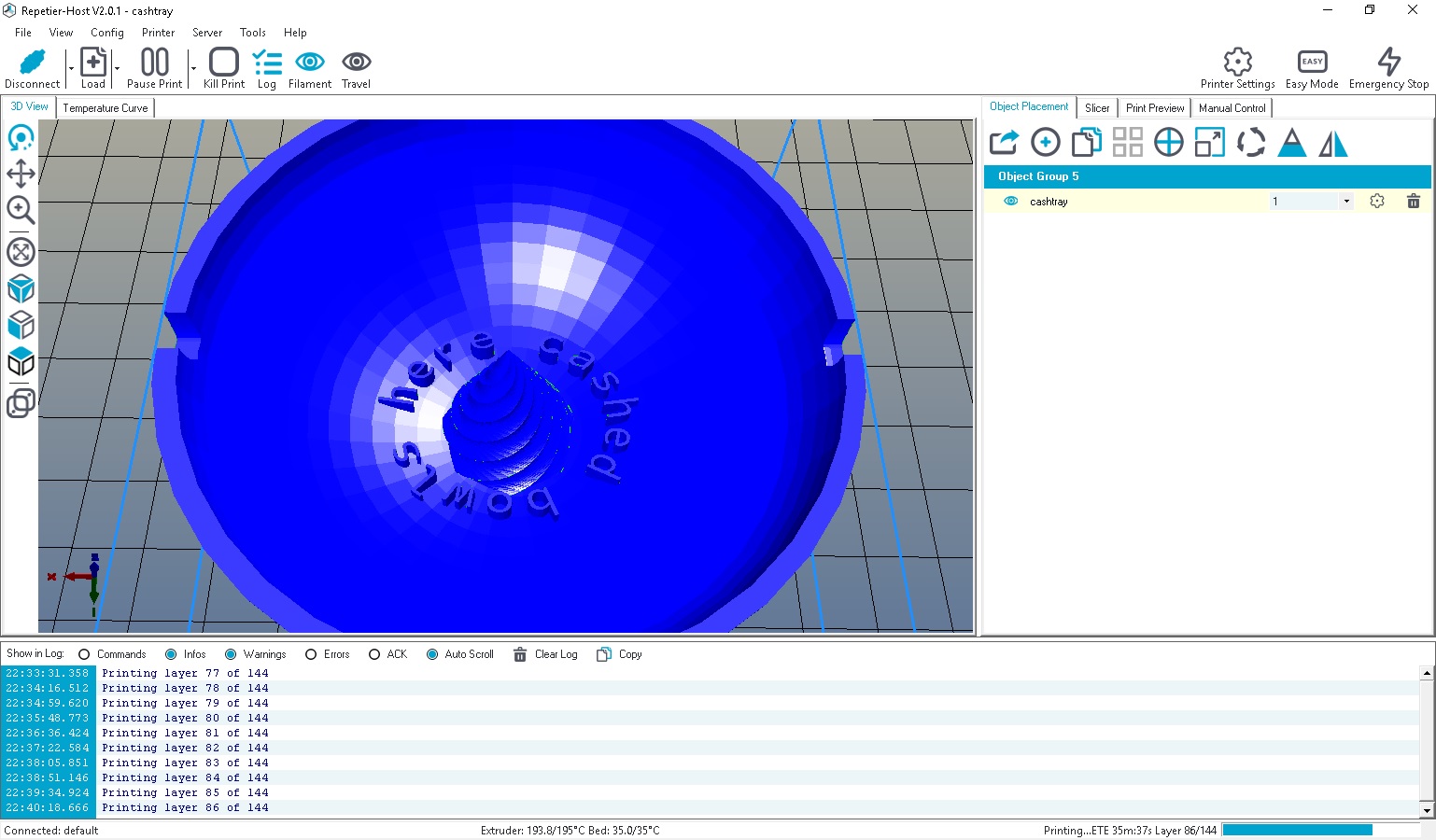1436x840 pixels.
Task: Click the fit object to view icon
Action: click(21, 252)
